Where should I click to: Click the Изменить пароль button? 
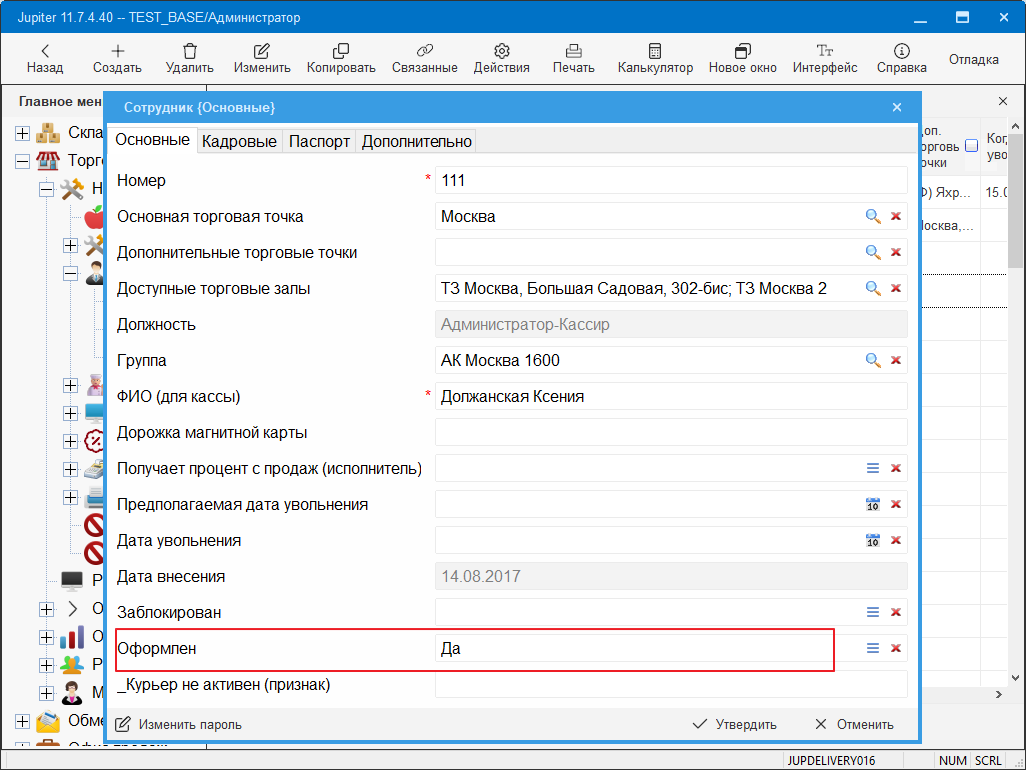click(x=179, y=725)
